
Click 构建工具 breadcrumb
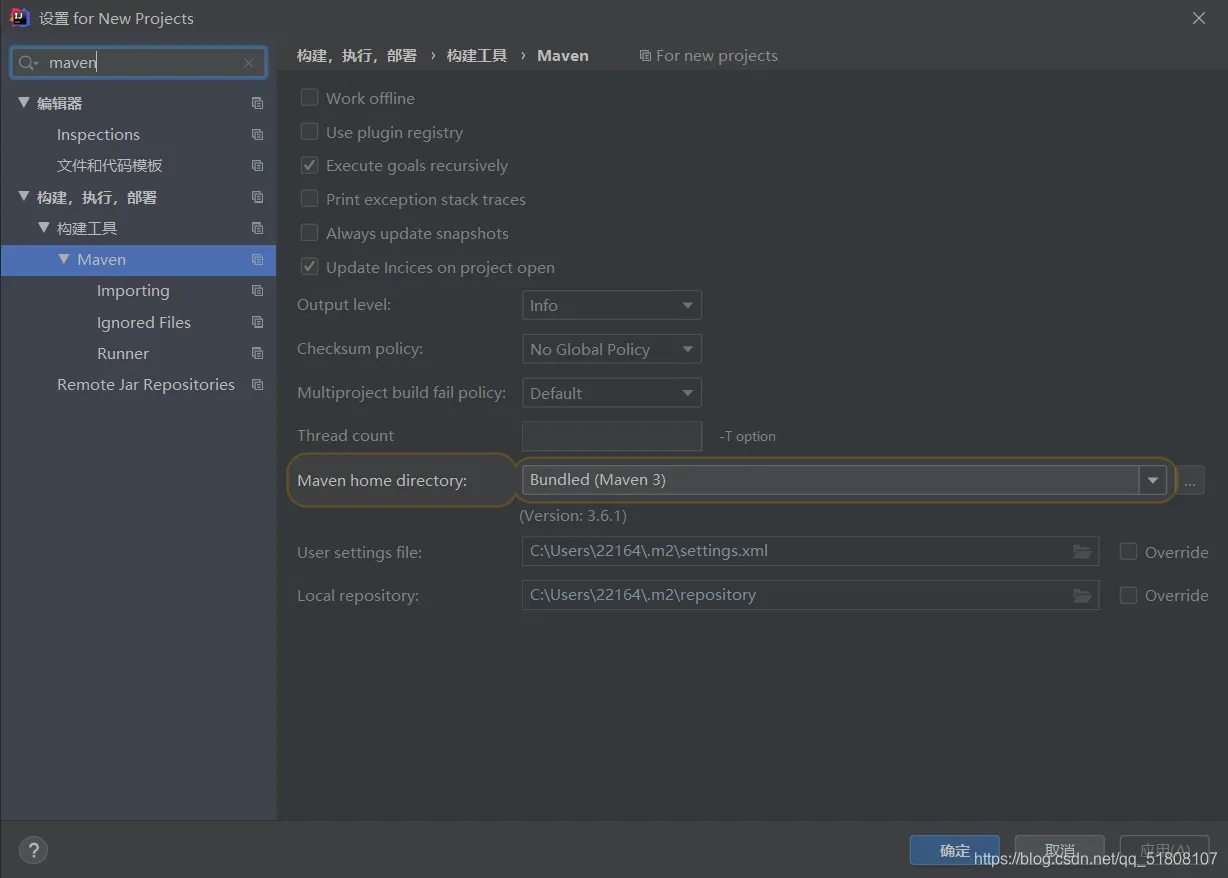(x=477, y=56)
